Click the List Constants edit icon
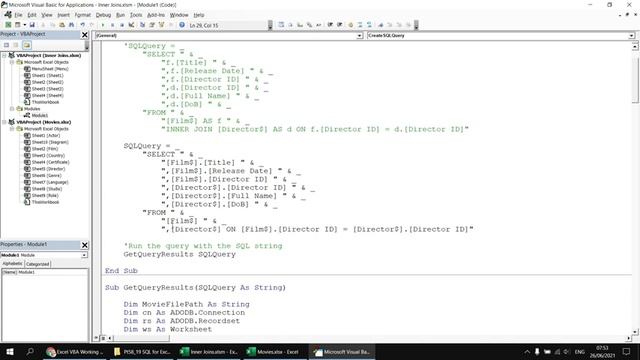The image size is (640, 360). tap(291, 25)
